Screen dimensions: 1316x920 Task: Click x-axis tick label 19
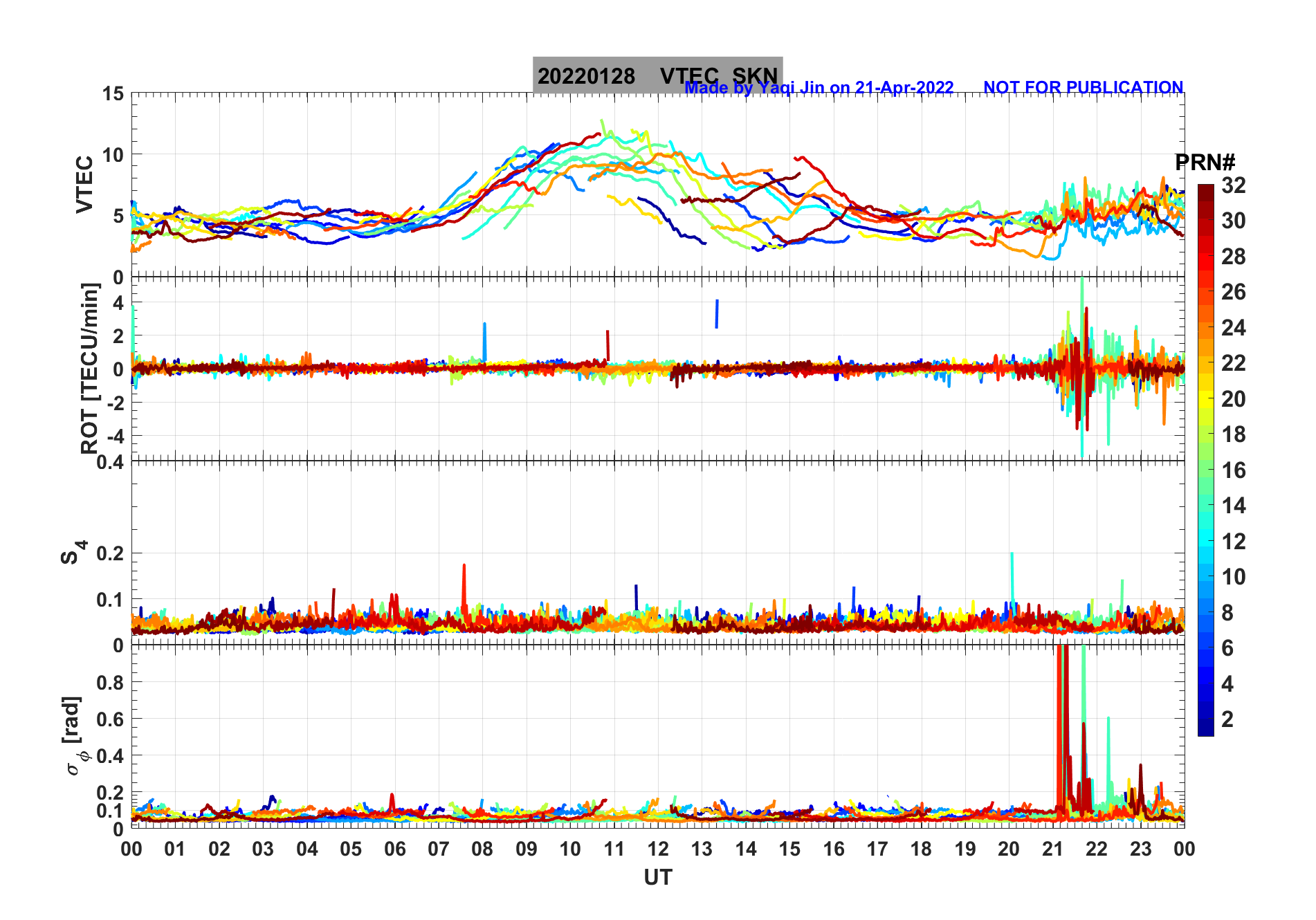point(965,849)
